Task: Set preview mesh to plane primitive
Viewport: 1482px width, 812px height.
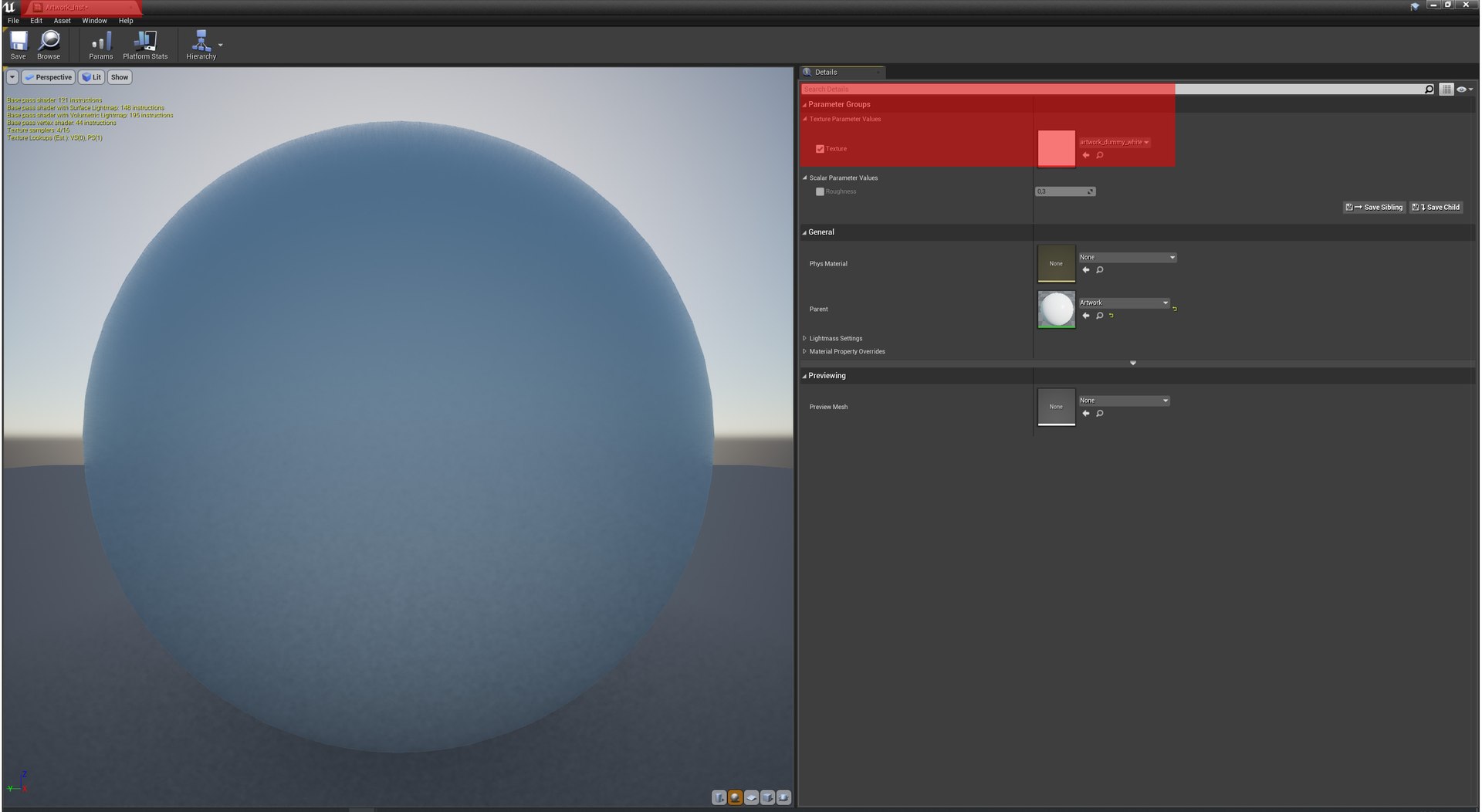Action: (752, 797)
